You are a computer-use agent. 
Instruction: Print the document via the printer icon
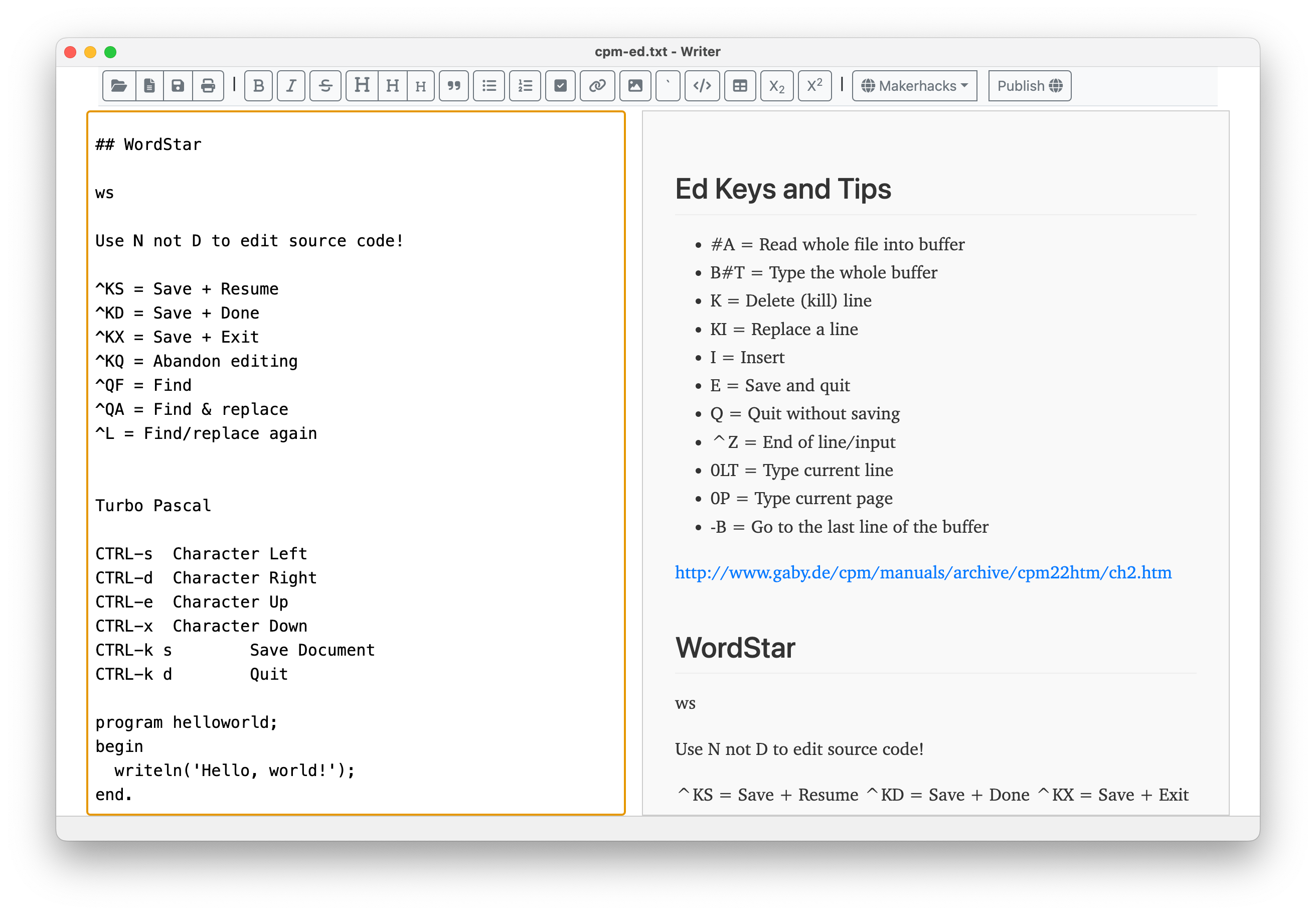(x=208, y=85)
